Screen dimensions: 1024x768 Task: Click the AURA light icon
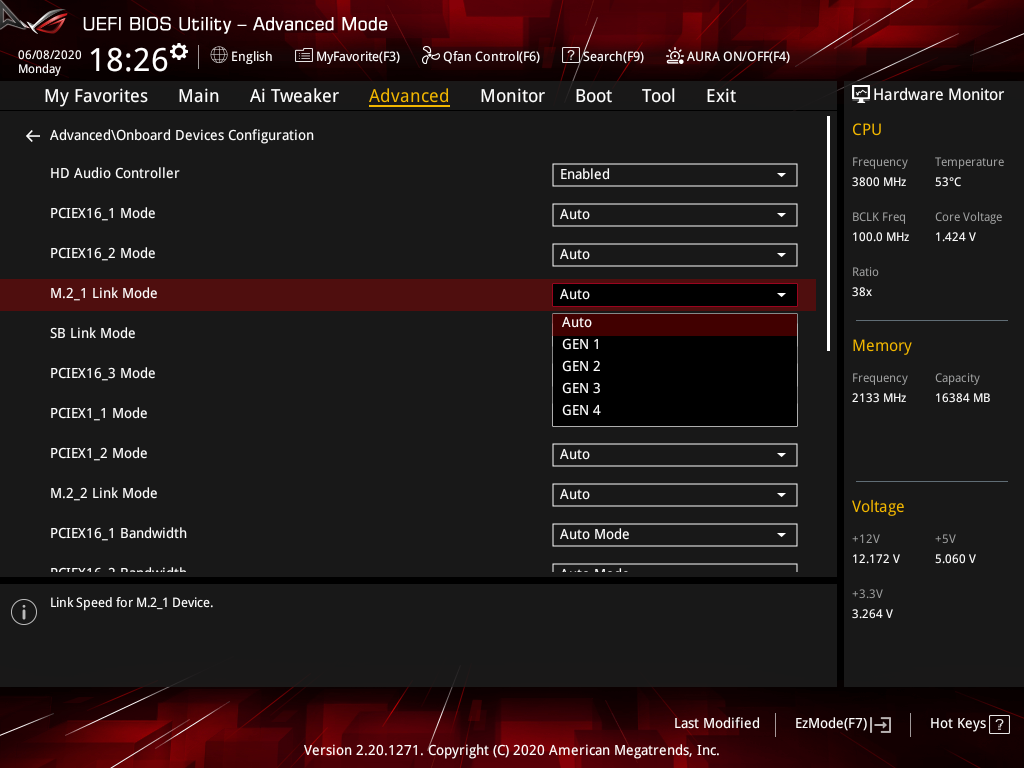(x=675, y=56)
